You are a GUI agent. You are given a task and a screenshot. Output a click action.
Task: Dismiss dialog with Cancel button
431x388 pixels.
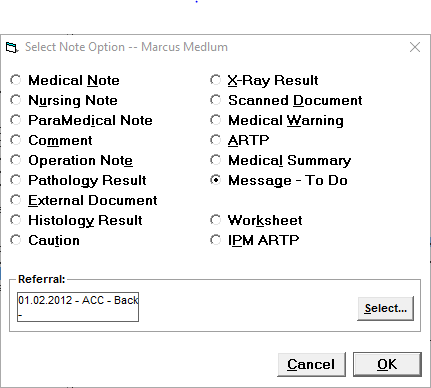point(311,364)
